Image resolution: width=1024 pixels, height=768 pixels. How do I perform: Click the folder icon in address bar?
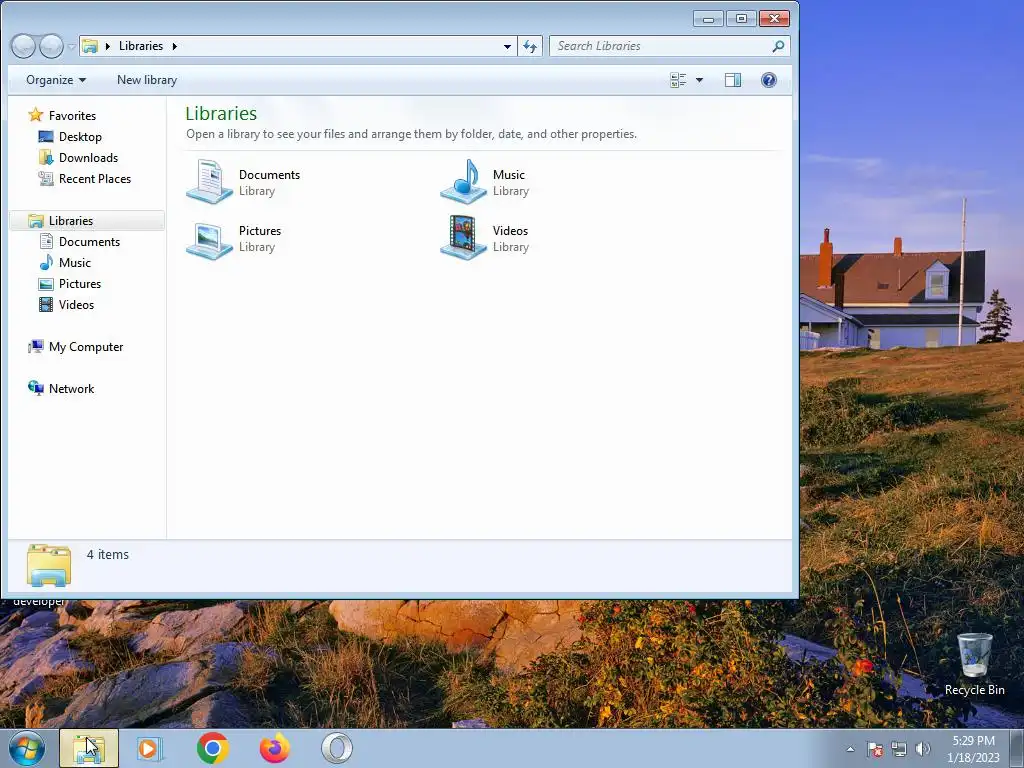(x=90, y=46)
